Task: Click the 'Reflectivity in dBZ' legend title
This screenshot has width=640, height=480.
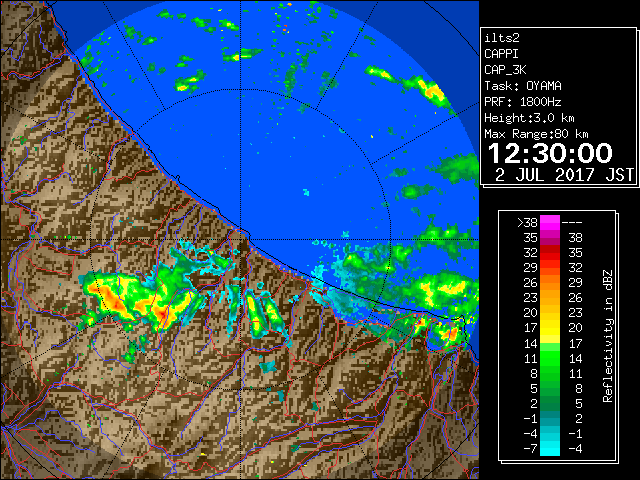Action: pos(608,336)
